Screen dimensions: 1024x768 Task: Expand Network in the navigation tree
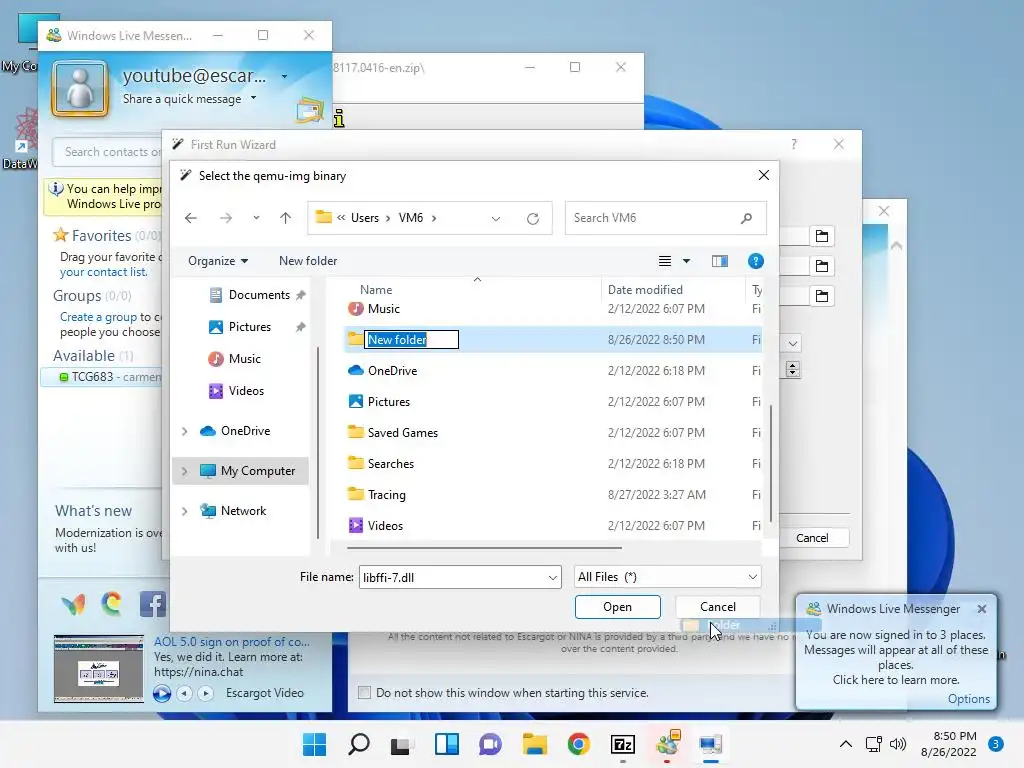tap(184, 511)
